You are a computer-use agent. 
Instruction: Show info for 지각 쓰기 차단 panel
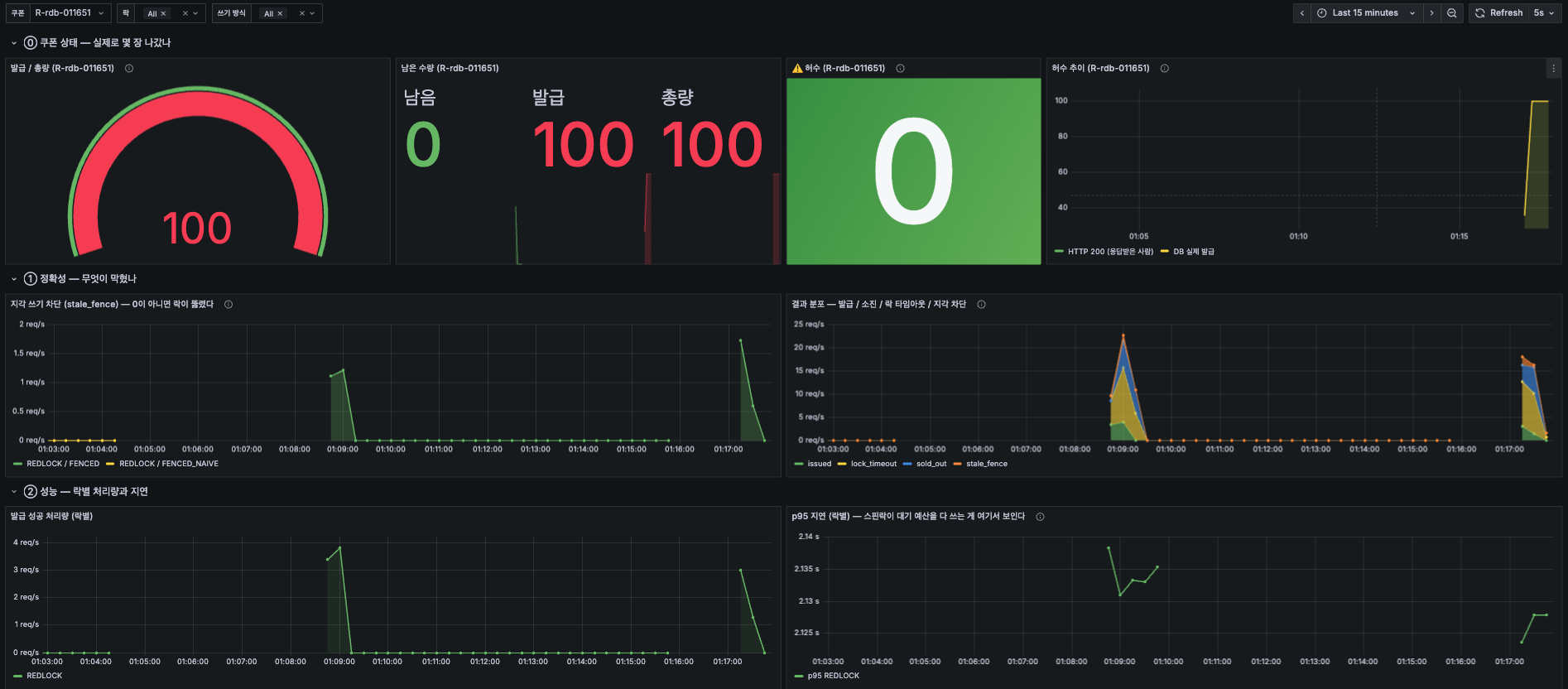point(228,305)
